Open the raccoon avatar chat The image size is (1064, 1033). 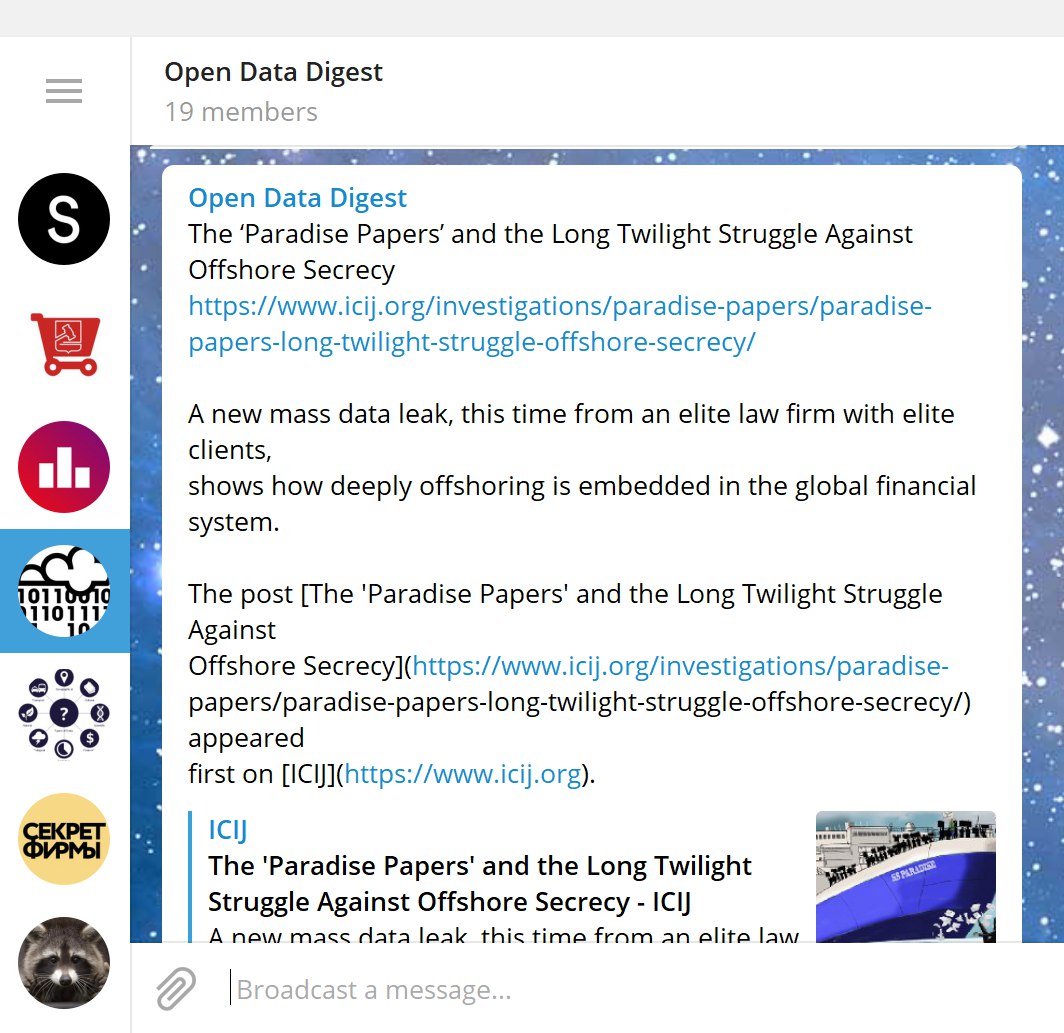[x=64, y=962]
